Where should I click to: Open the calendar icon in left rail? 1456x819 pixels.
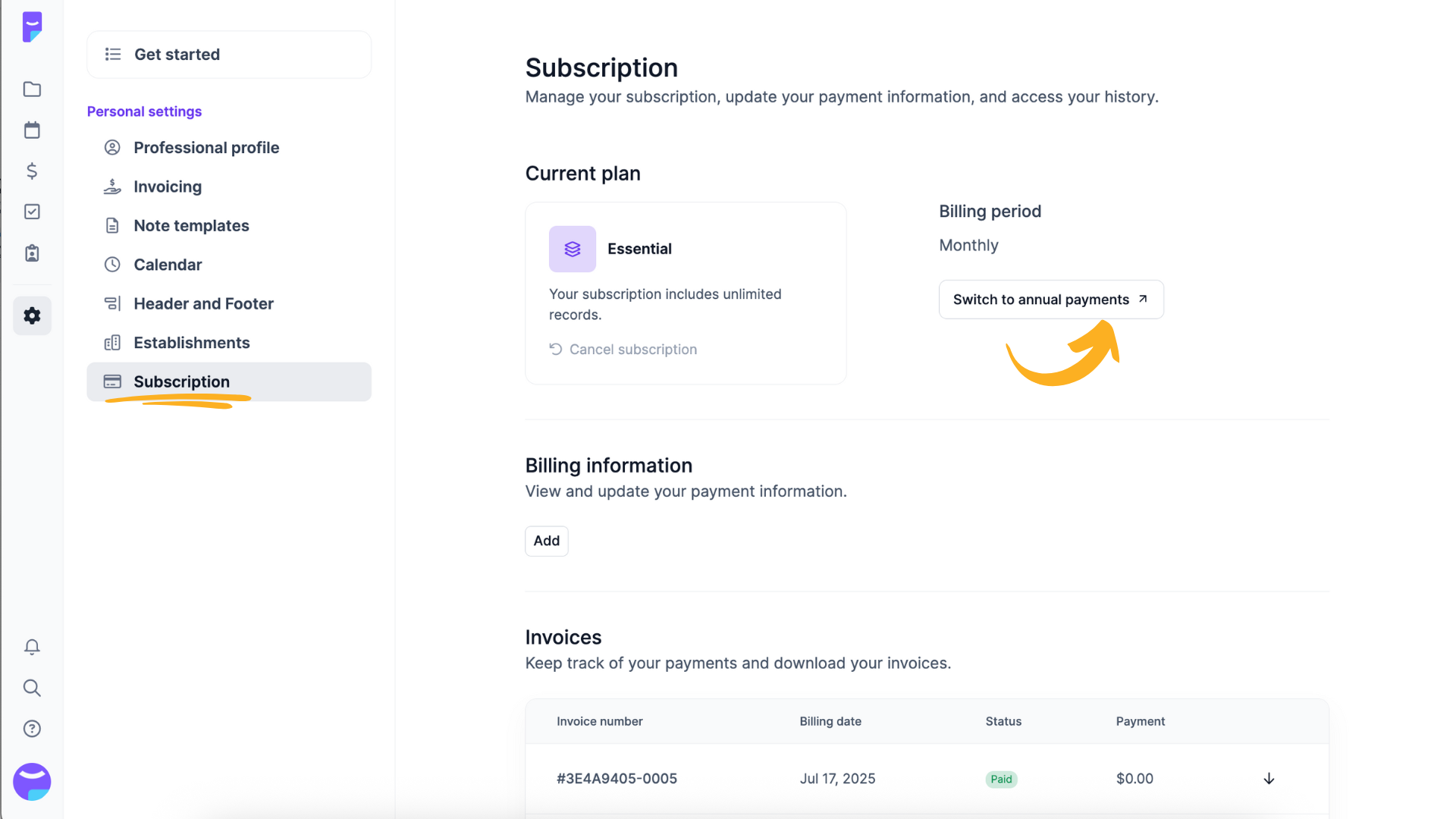(x=32, y=130)
